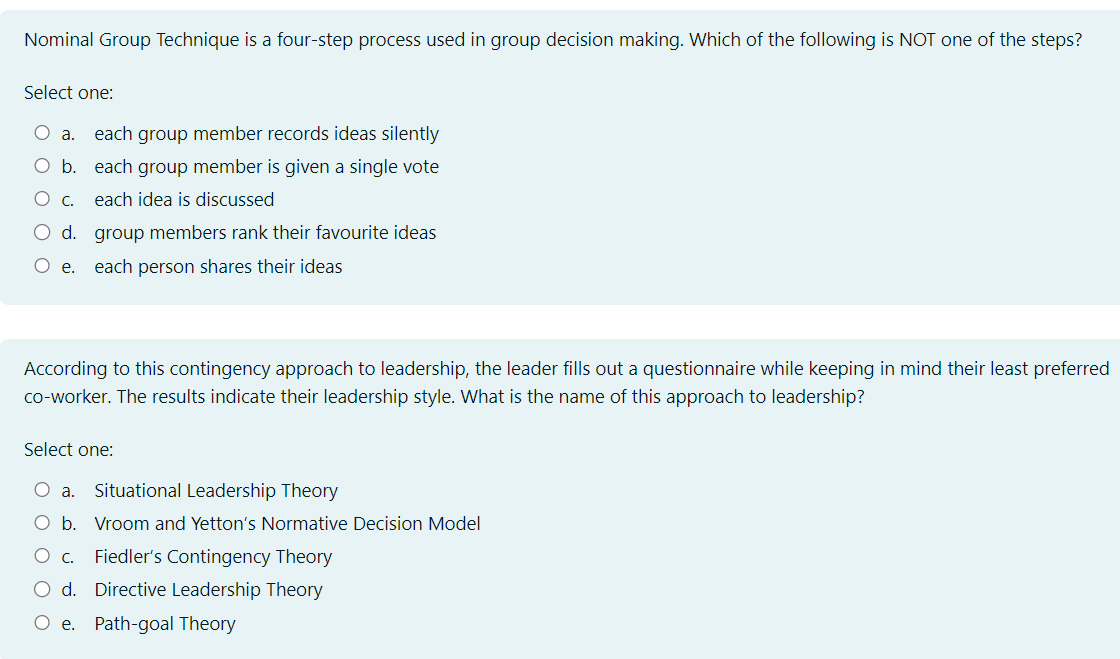The image size is (1120, 659).
Task: Choose 'Directive Leadership Theory'
Action: [42, 588]
